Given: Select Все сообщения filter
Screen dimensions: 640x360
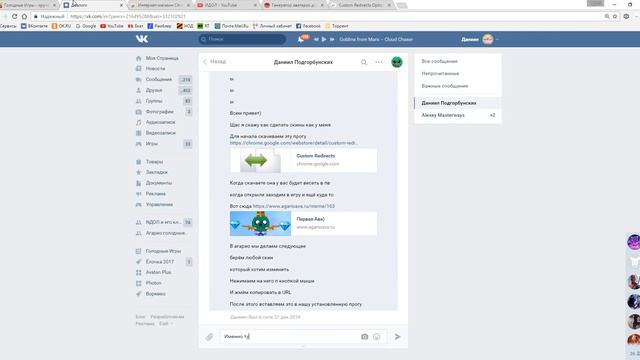Looking at the screenshot, I should click(x=440, y=61).
